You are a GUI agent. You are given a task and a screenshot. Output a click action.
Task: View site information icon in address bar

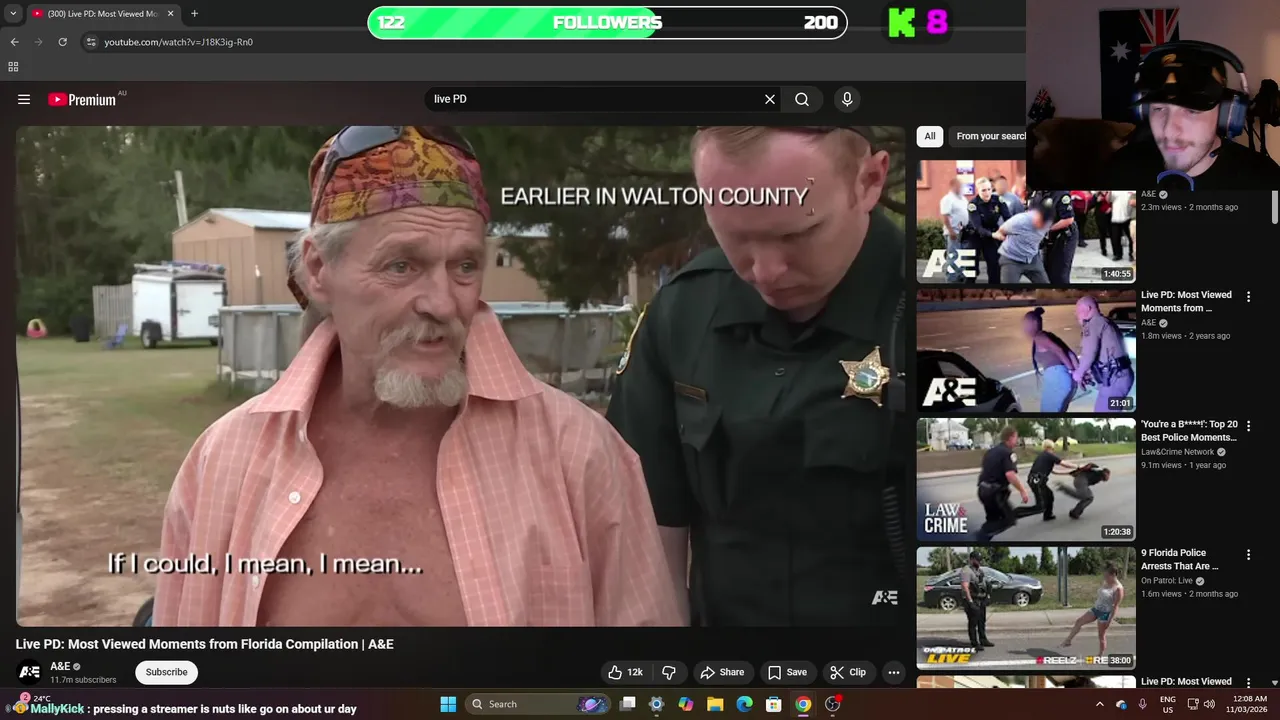(90, 42)
